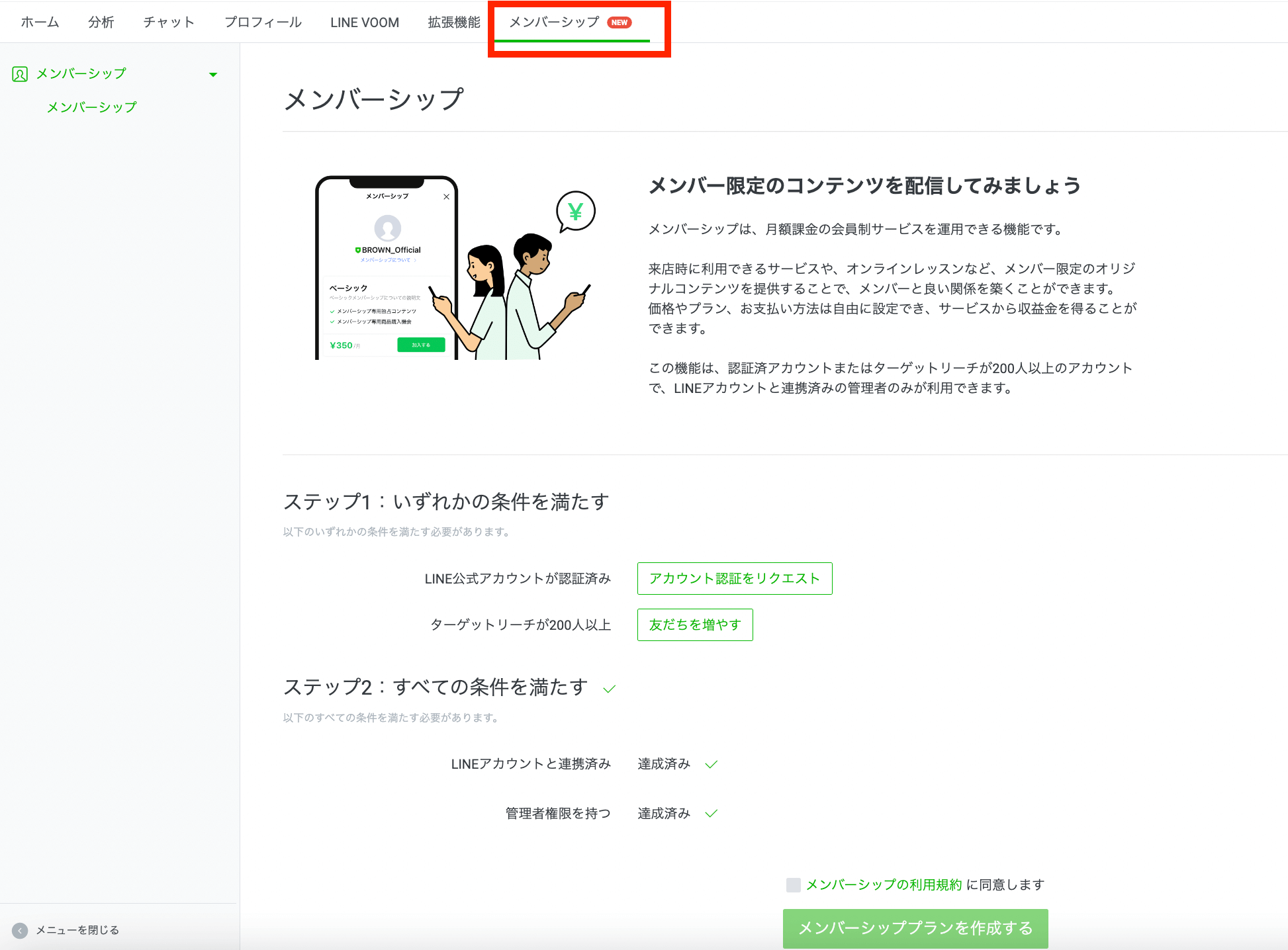Open the 分析 tab
Image resolution: width=1288 pixels, height=950 pixels.
(x=101, y=22)
